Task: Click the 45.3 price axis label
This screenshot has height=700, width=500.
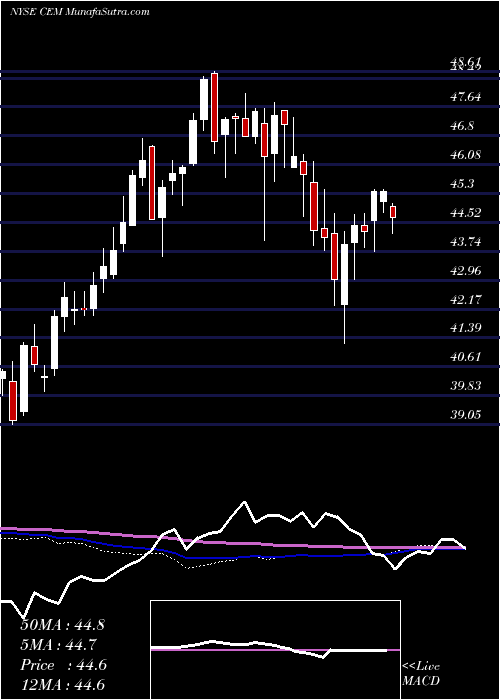Action: click(462, 184)
